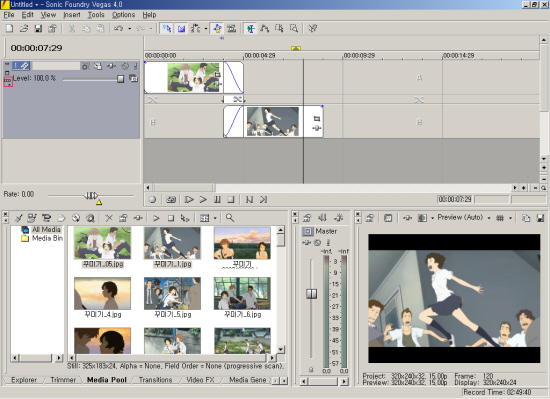Select thumbnail 꾸미기_4.jpg in Media Pool
This screenshot has width=550, height=399.
click(102, 297)
